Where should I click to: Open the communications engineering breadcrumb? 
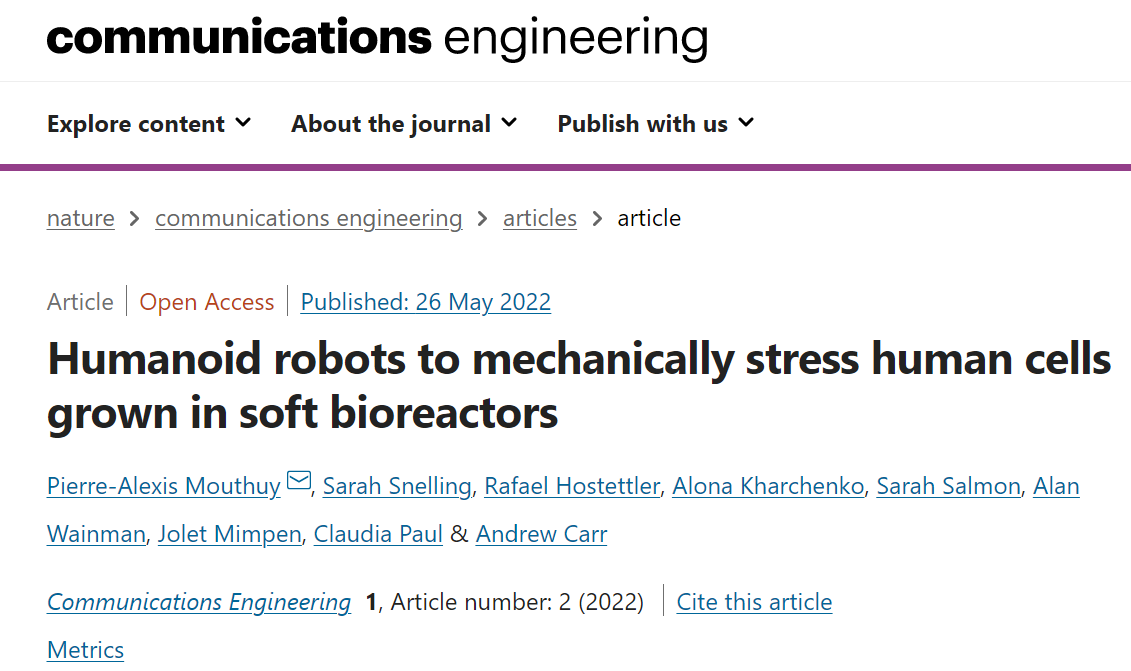pyautogui.click(x=309, y=218)
